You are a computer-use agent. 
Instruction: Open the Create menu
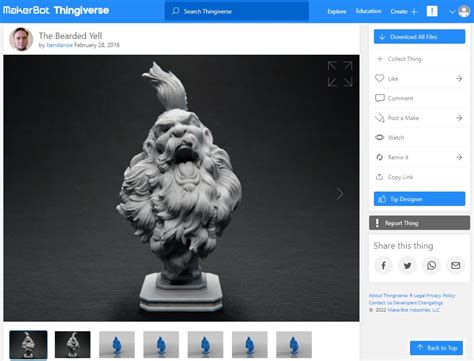point(399,11)
